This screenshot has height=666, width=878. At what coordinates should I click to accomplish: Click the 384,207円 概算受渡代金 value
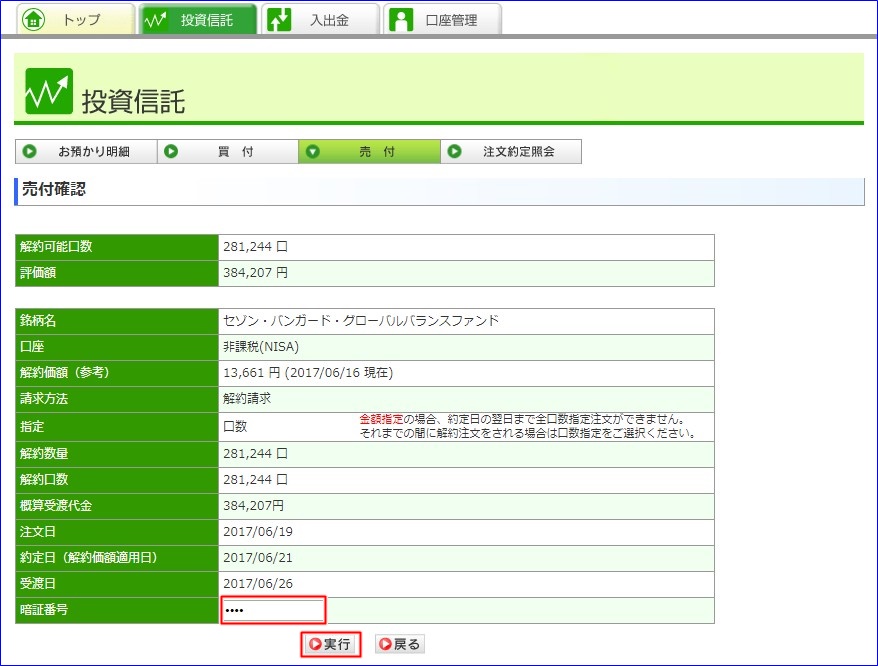(x=253, y=505)
